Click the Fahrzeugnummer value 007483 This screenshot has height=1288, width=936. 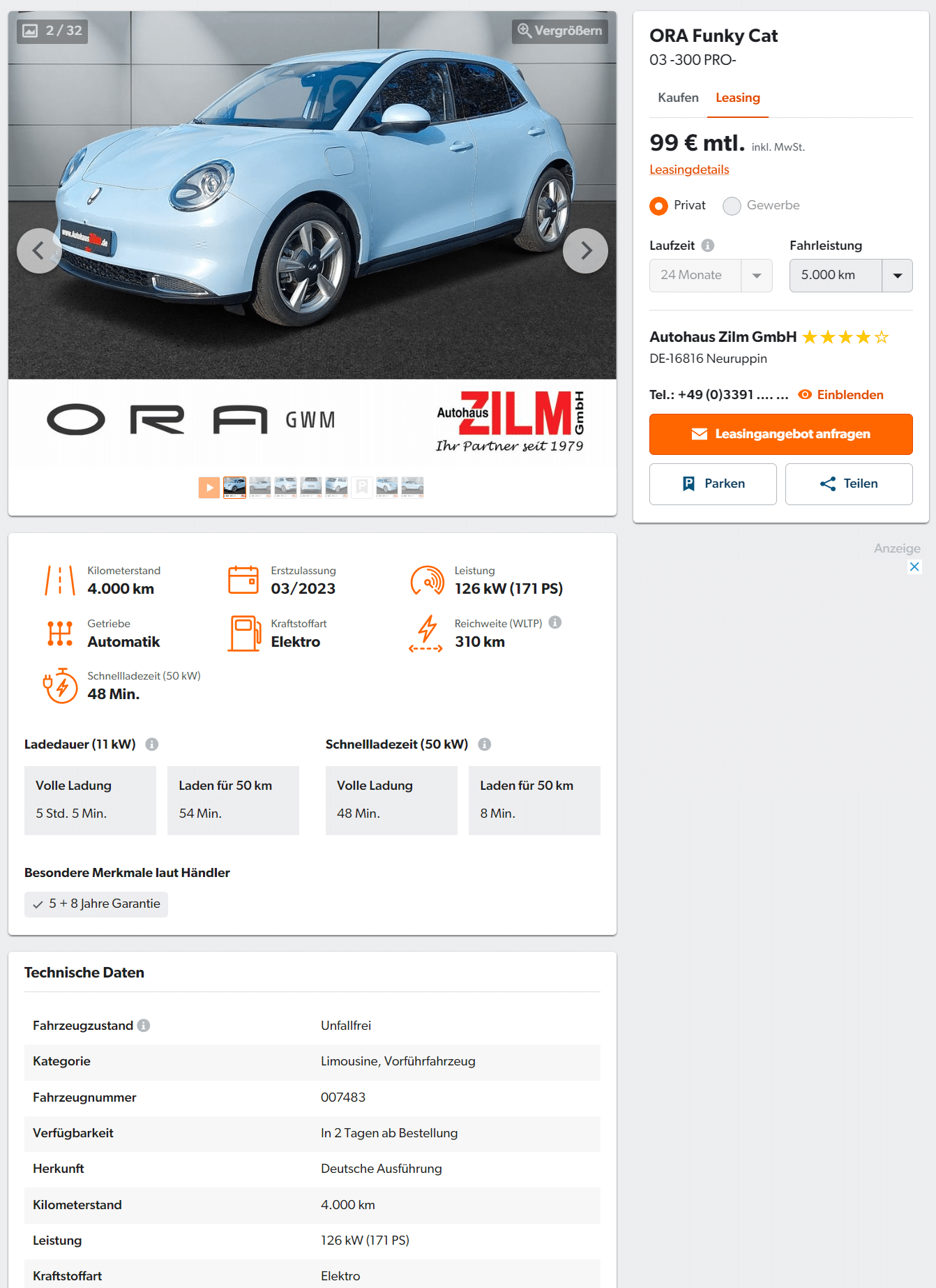tap(343, 1098)
